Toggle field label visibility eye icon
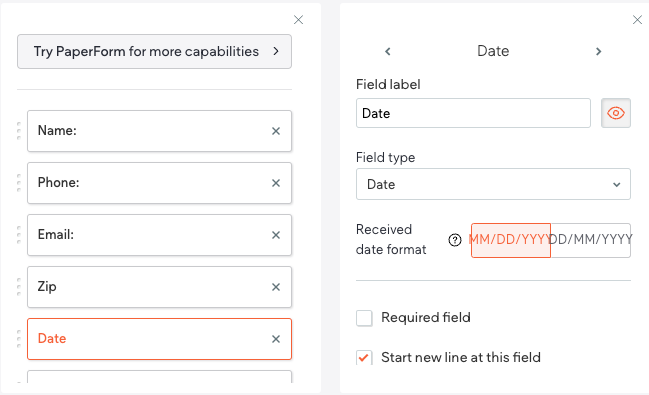Viewport: 649px width, 395px height. coord(615,113)
